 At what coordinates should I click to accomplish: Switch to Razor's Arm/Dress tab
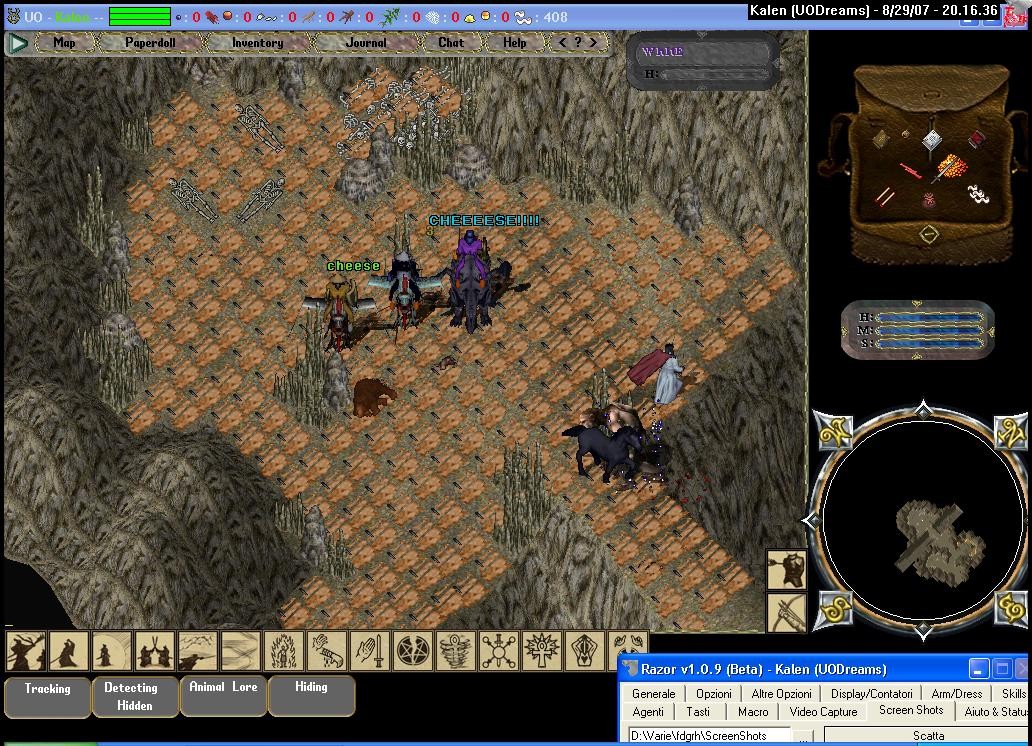[x=956, y=693]
